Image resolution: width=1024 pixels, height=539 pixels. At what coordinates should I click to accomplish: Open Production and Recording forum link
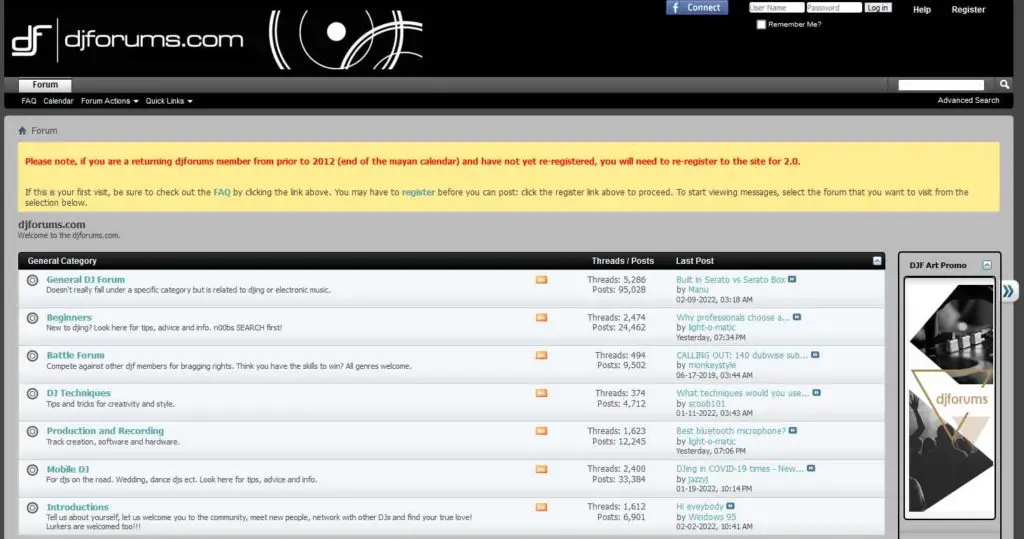click(105, 431)
